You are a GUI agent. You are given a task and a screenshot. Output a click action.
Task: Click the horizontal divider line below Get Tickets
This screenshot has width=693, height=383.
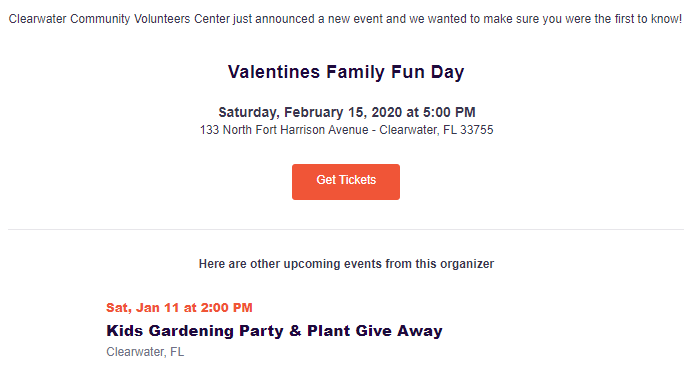[x=346, y=229]
